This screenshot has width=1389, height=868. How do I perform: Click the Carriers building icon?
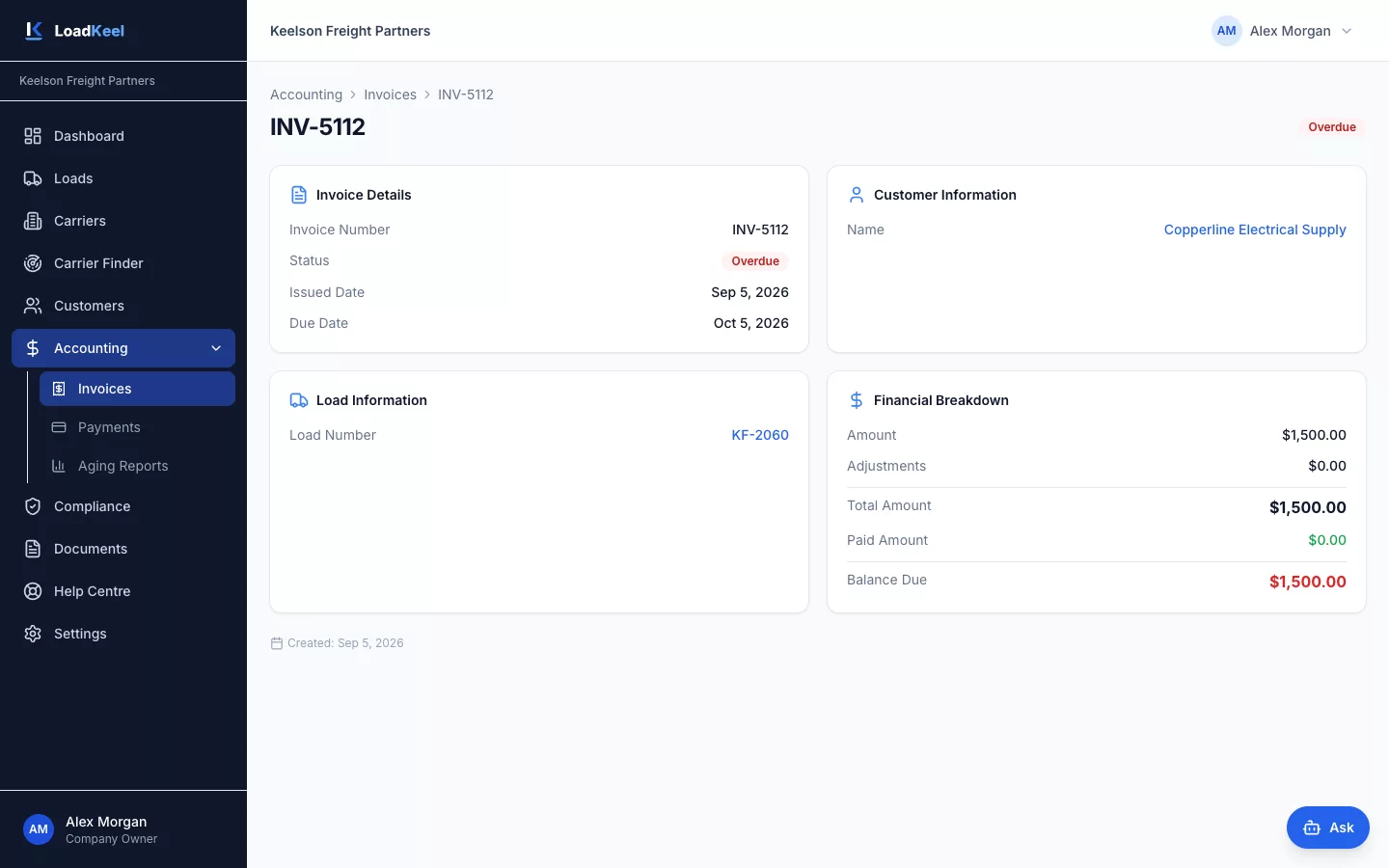[33, 221]
